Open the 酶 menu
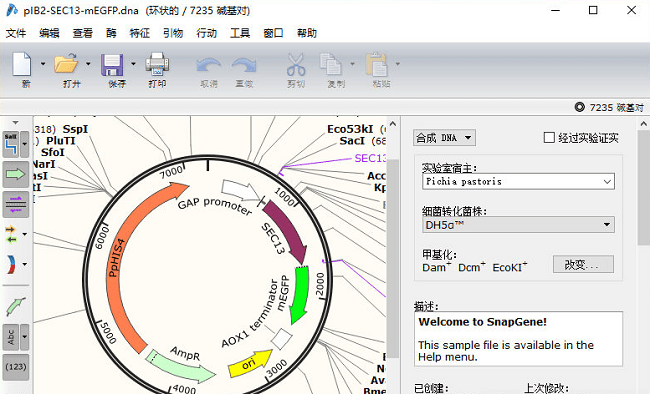 [x=111, y=33]
